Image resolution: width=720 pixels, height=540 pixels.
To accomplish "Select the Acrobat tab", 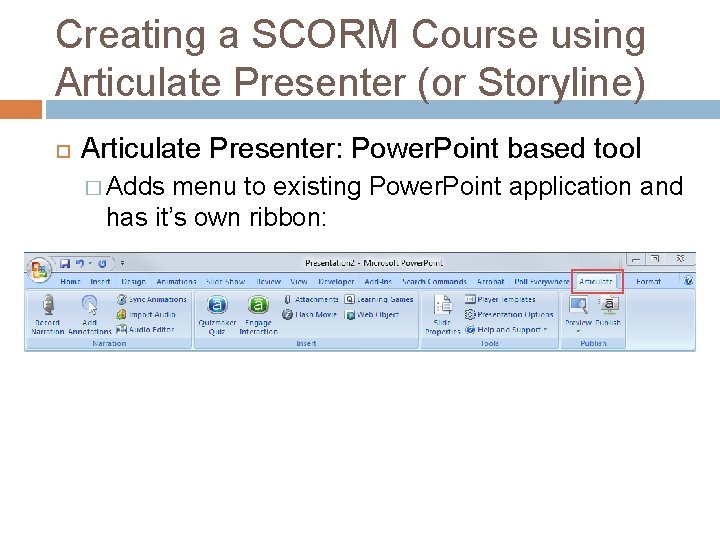I will coord(490,281).
